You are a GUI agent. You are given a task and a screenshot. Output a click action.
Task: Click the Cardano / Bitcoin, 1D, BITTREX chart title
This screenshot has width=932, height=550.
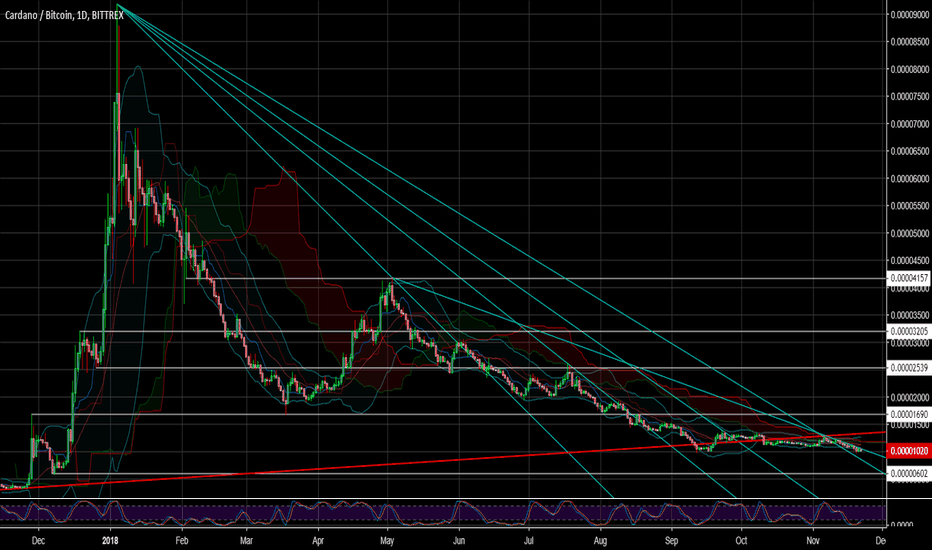[64, 15]
